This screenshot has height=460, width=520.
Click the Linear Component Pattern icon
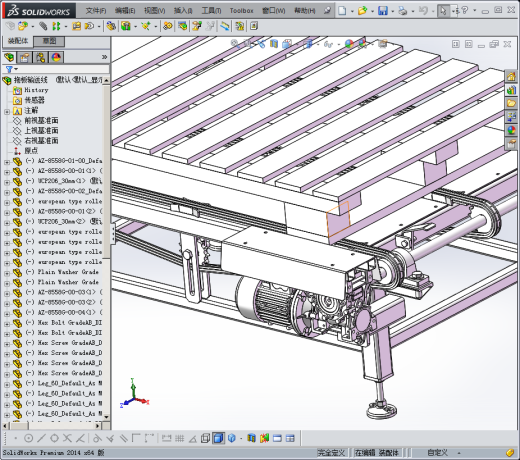tap(56, 26)
